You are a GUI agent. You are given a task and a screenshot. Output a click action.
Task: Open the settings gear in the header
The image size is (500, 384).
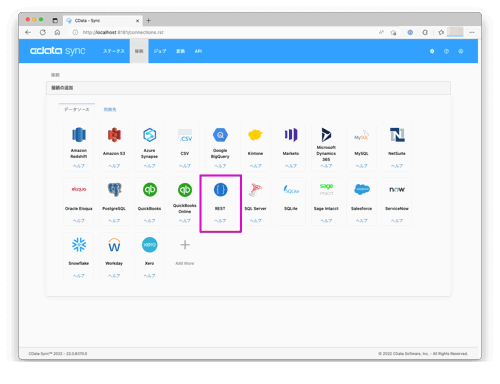coord(432,51)
